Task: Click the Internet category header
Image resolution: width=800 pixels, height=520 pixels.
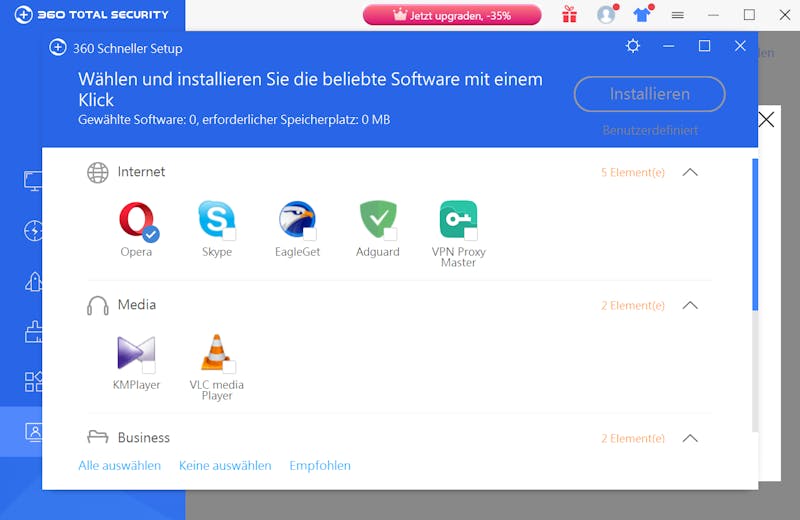Action: tap(141, 172)
